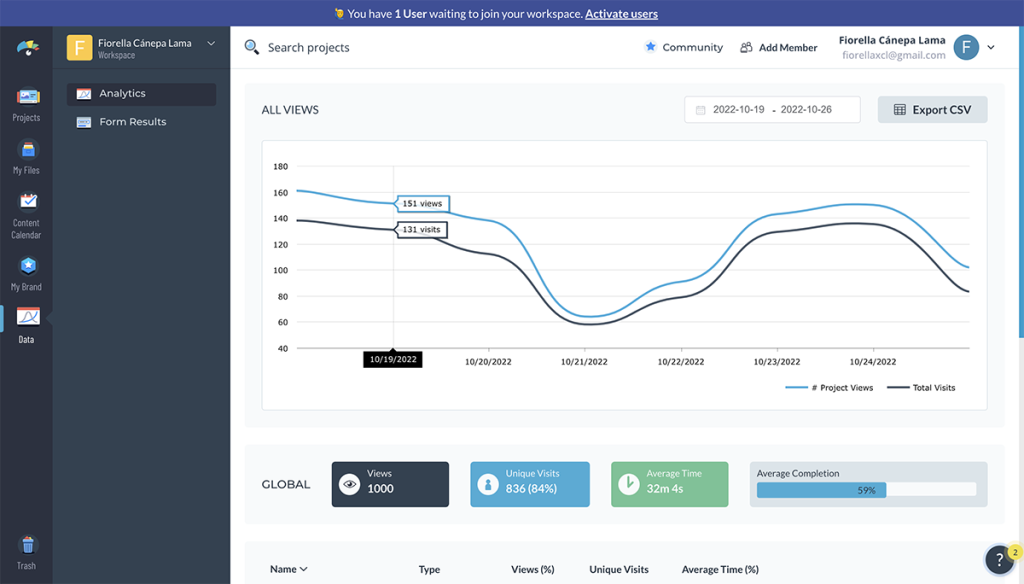Expand the workspace switcher dropdown
The height and width of the screenshot is (584, 1024).
(210, 43)
